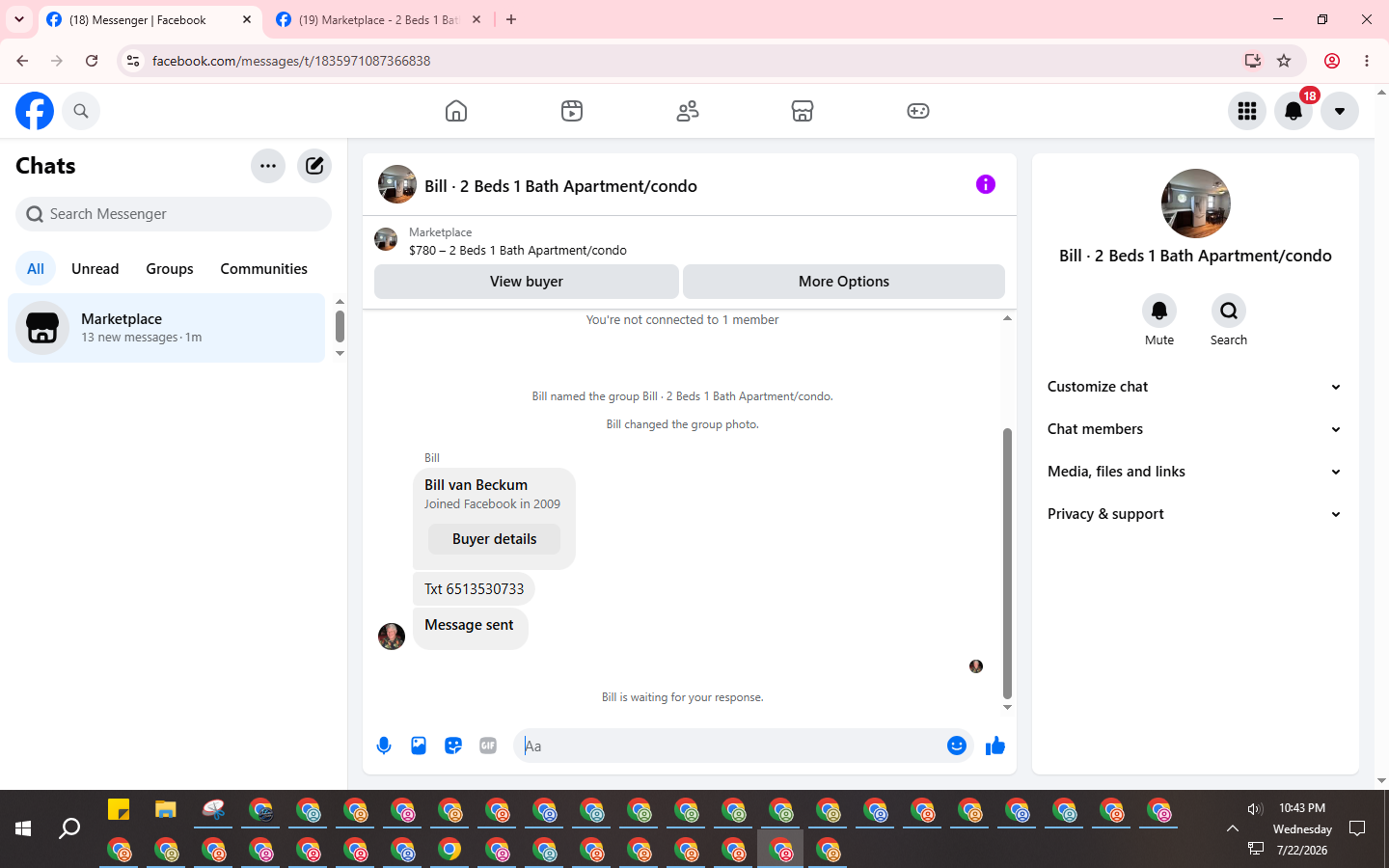
Task: Open the $780 – 2 Beds listing link
Action: pos(518,250)
